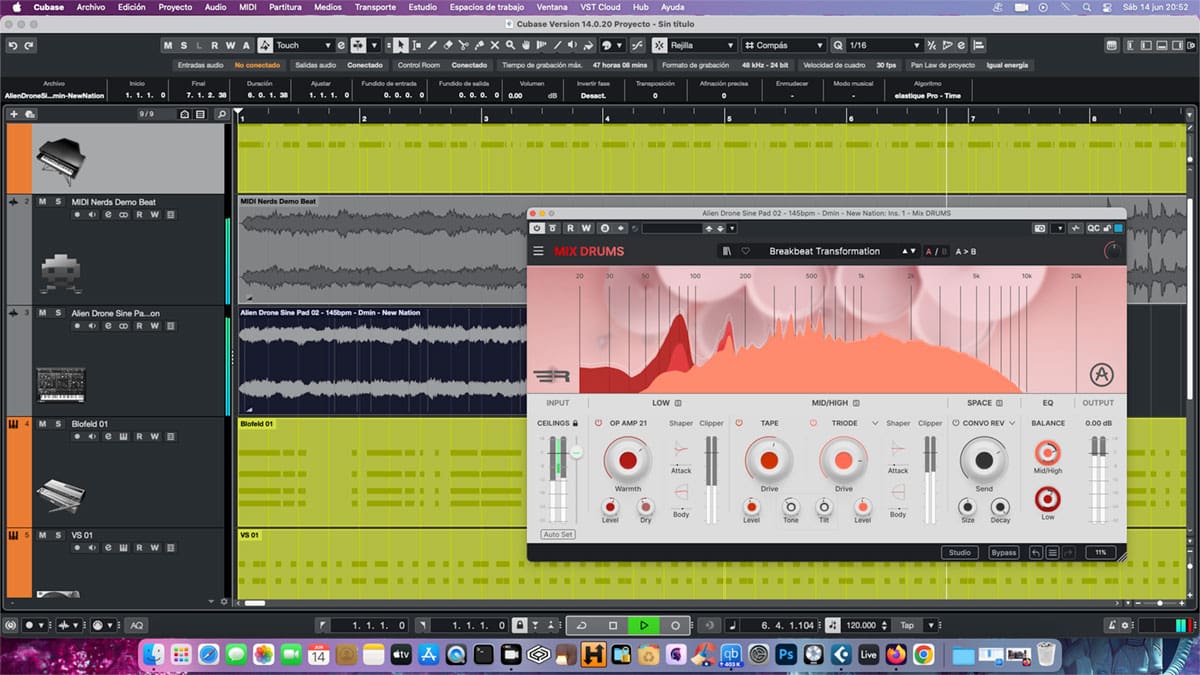Select the Glue tool
The width and height of the screenshot is (1200, 675).
[x=481, y=45]
